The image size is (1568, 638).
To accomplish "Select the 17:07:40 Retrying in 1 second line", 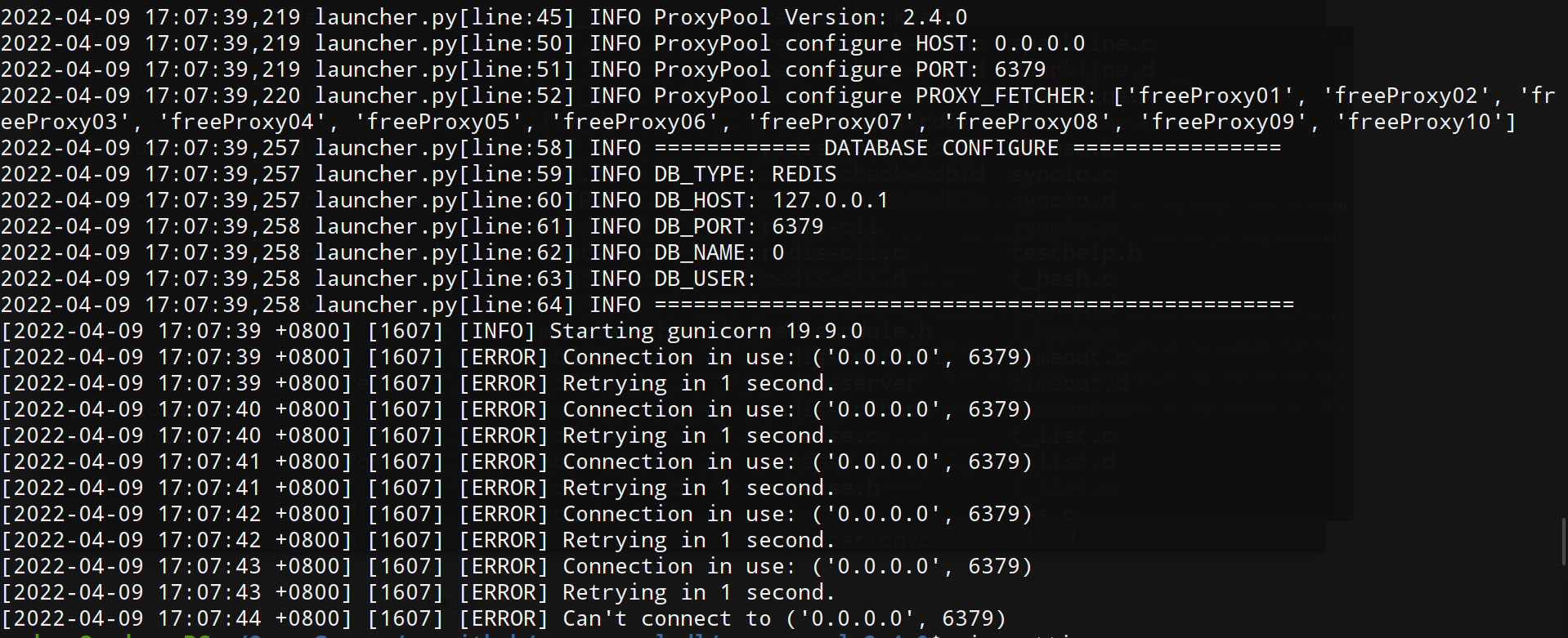I will (419, 435).
